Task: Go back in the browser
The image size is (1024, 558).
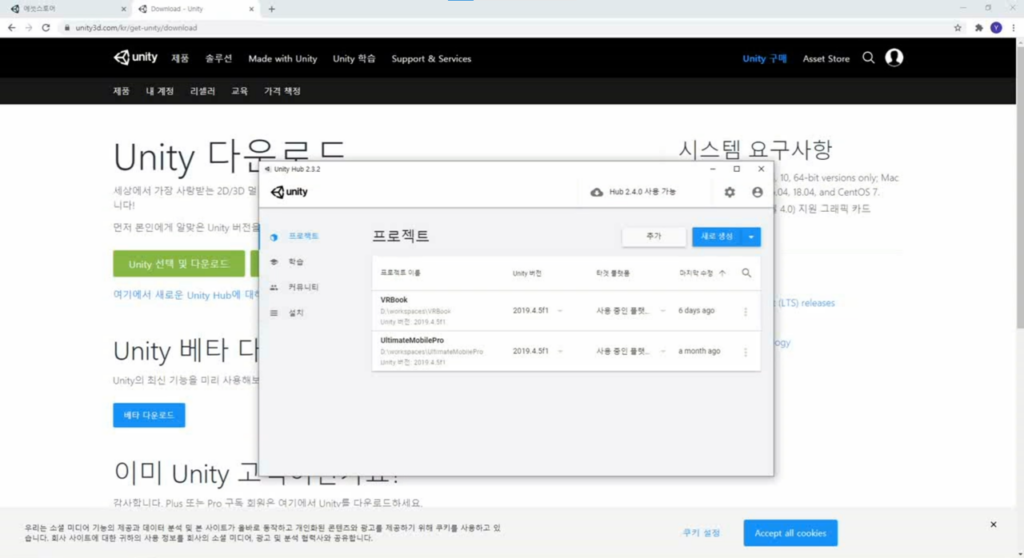Action: pyautogui.click(x=11, y=28)
